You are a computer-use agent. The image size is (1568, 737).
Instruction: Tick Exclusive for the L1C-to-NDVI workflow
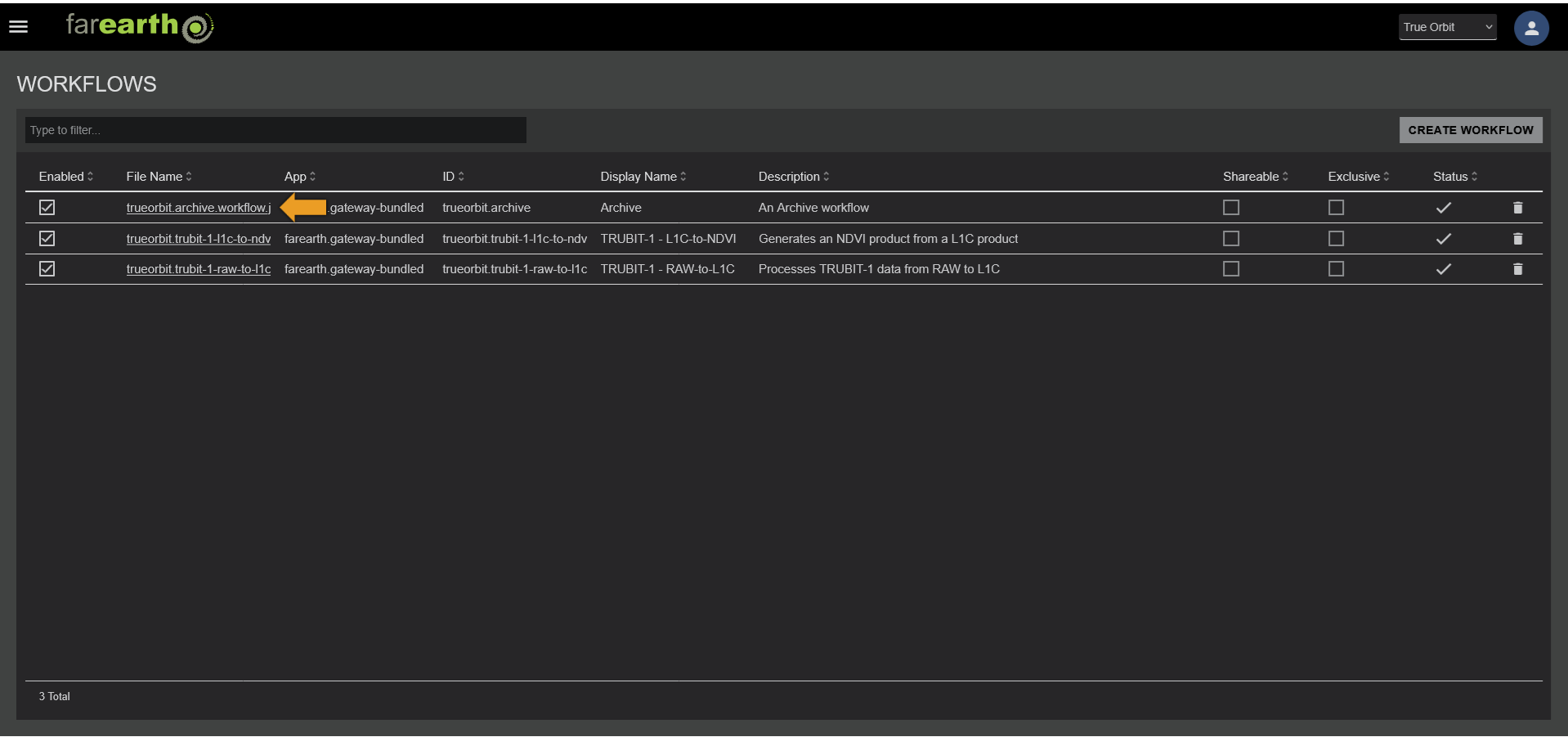click(1336, 239)
